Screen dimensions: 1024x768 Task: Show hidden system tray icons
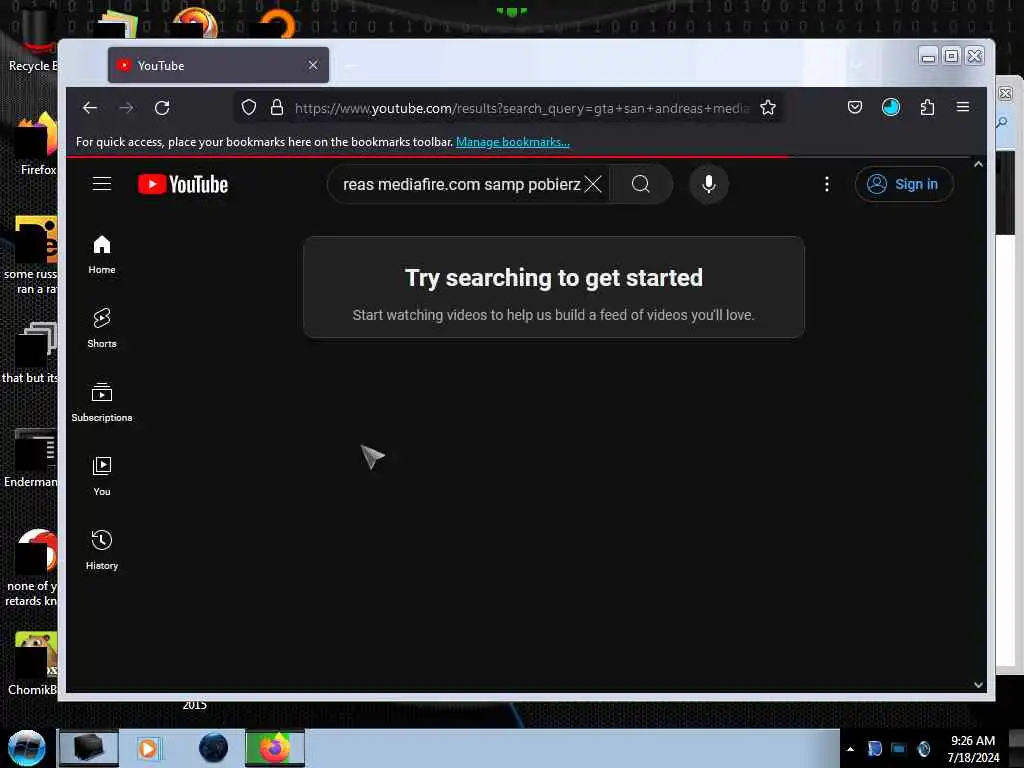tap(850, 749)
